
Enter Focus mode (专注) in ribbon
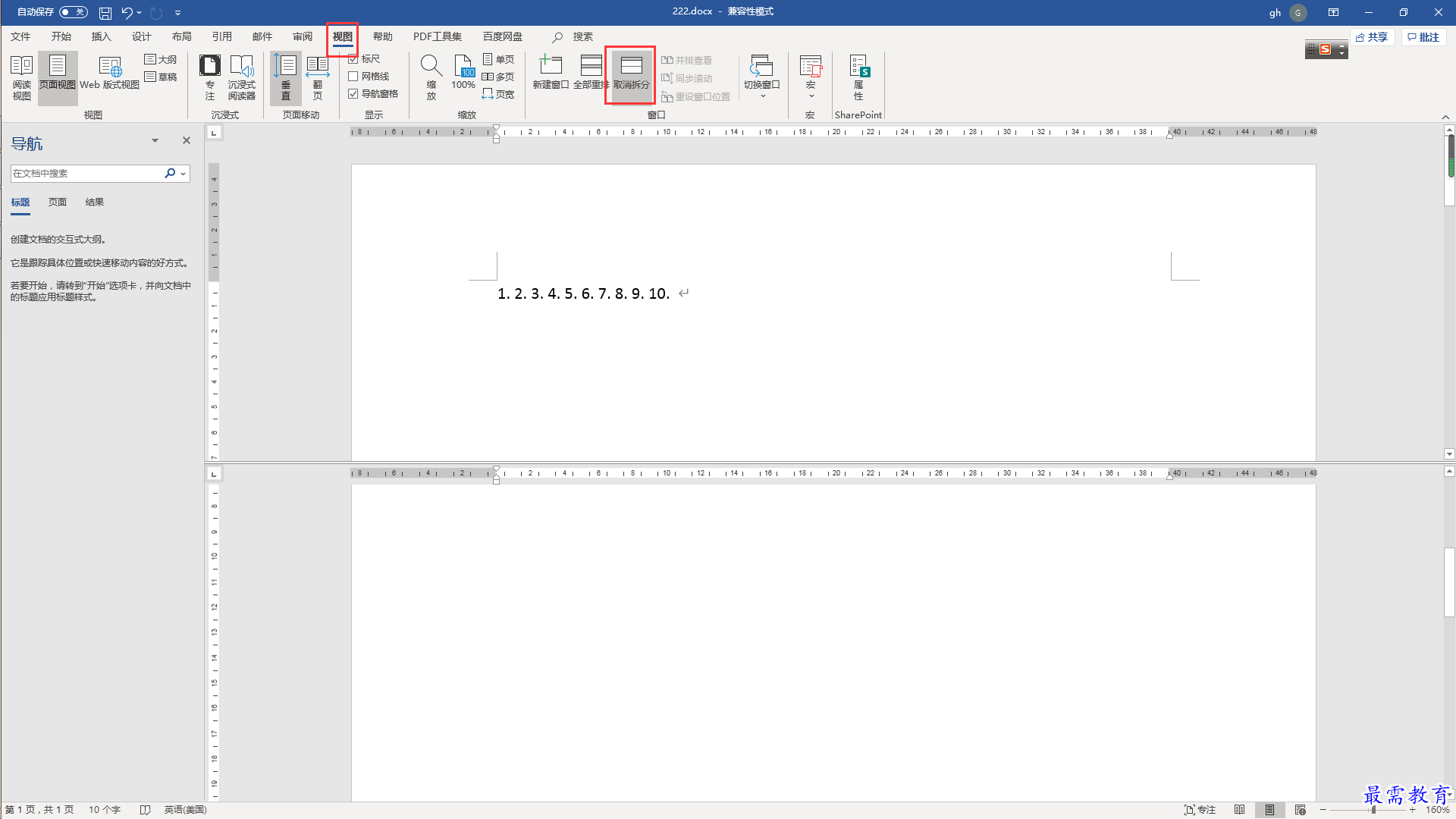pyautogui.click(x=210, y=77)
